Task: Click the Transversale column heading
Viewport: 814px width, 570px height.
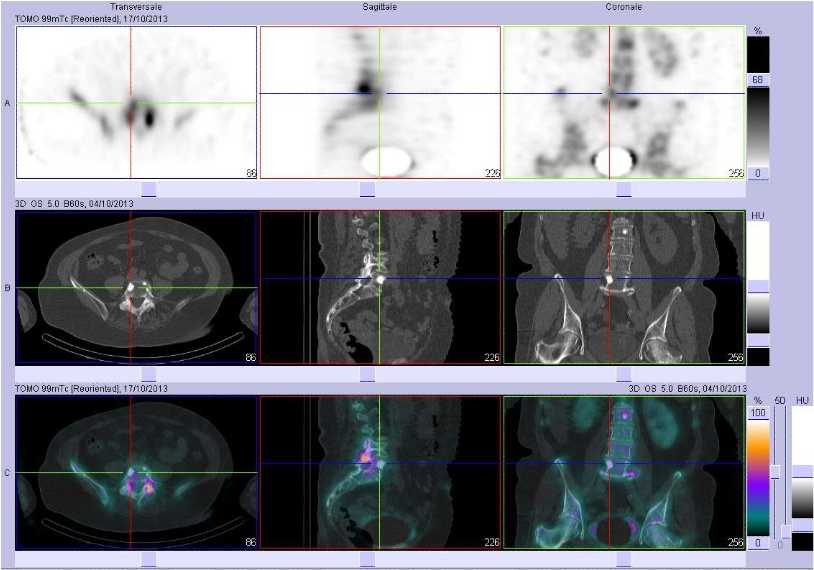Action: point(136,7)
